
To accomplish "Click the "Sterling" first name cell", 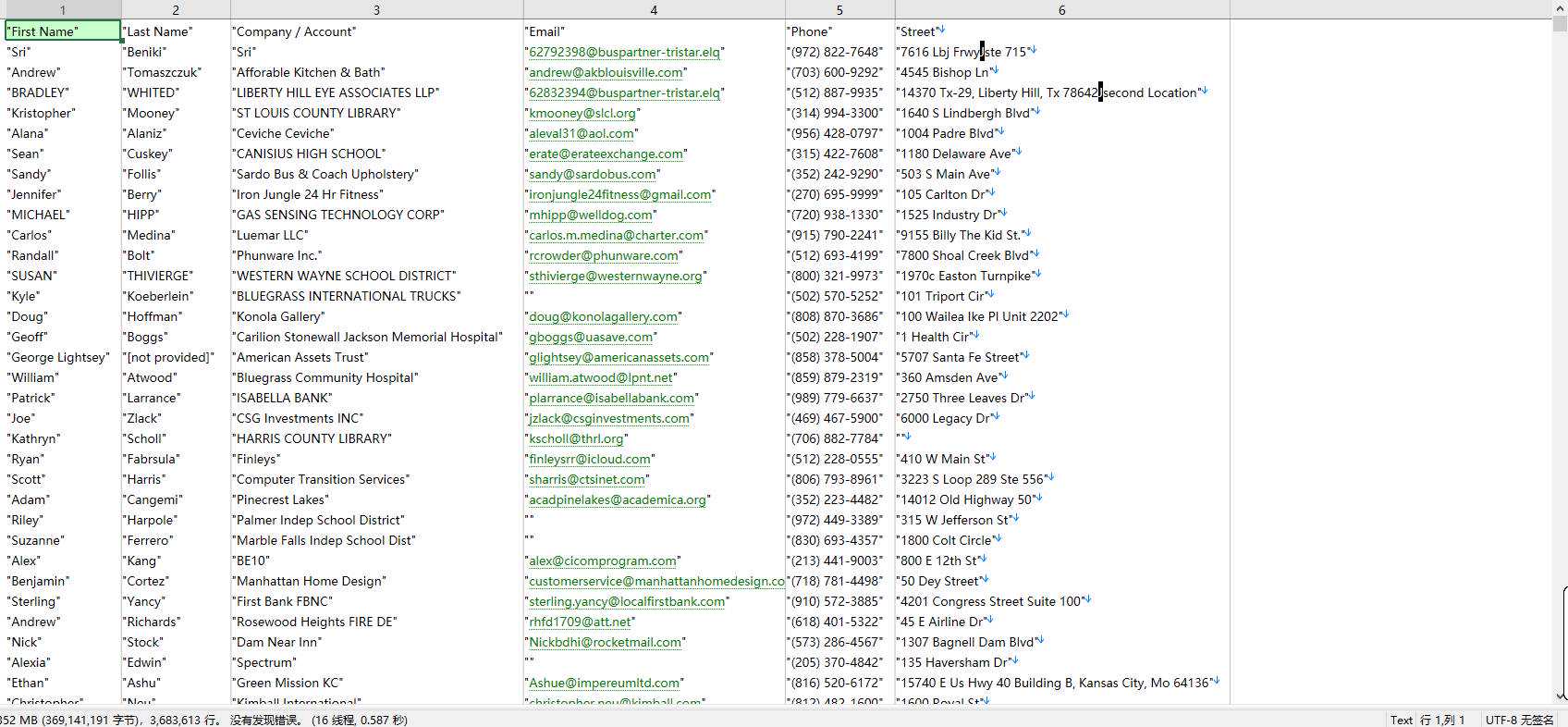I will point(63,601).
